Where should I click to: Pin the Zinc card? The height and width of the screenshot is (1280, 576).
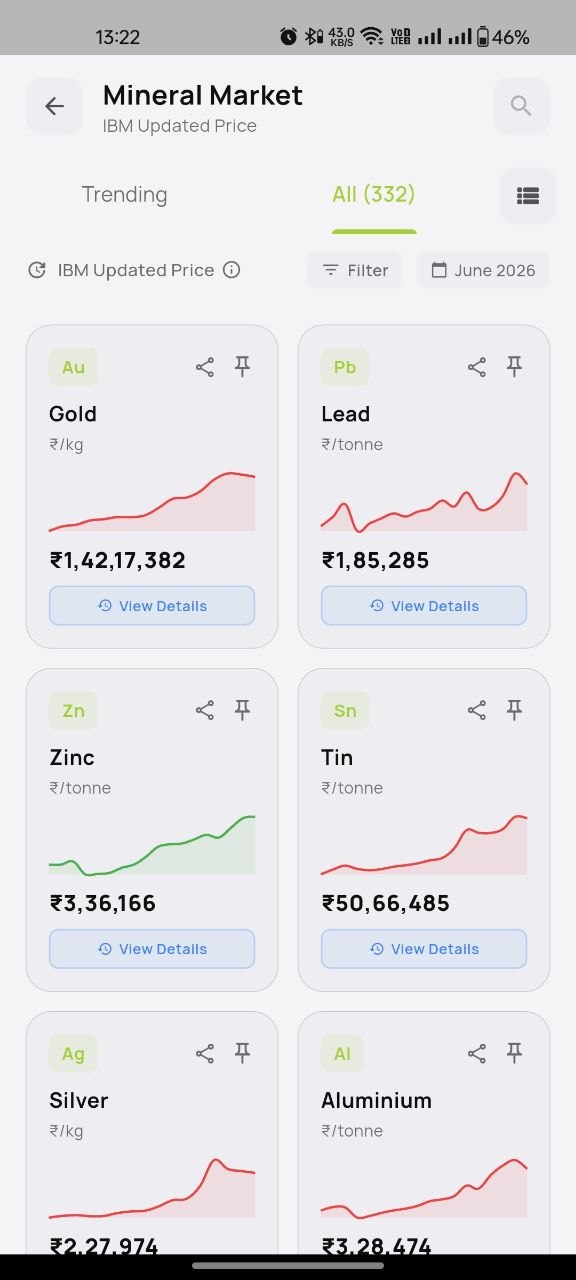tap(242, 709)
